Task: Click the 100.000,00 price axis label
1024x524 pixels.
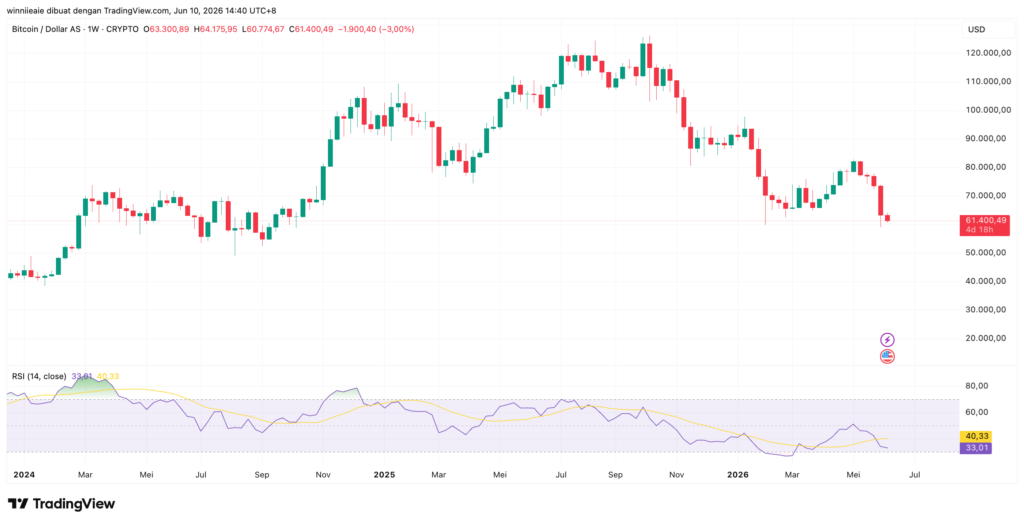Action: (x=988, y=110)
